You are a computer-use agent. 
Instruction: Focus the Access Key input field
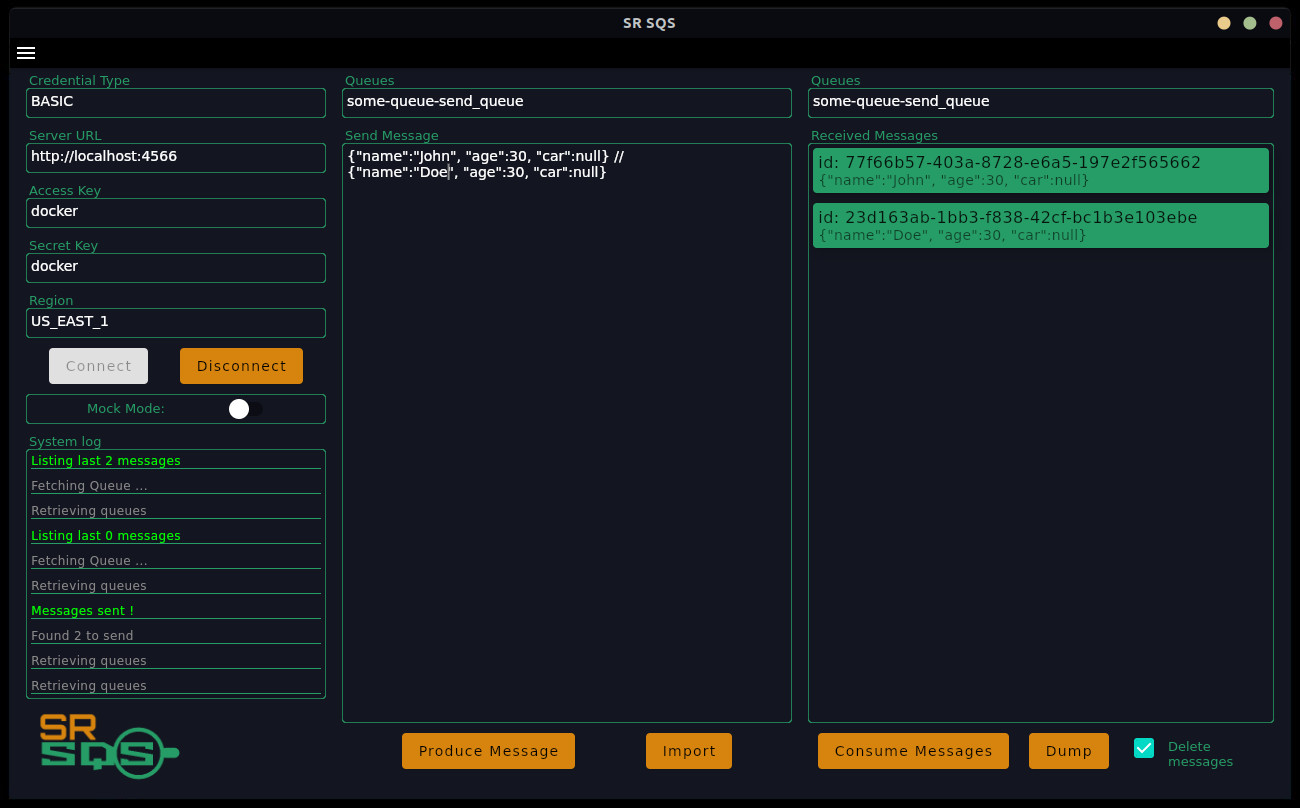tap(176, 212)
